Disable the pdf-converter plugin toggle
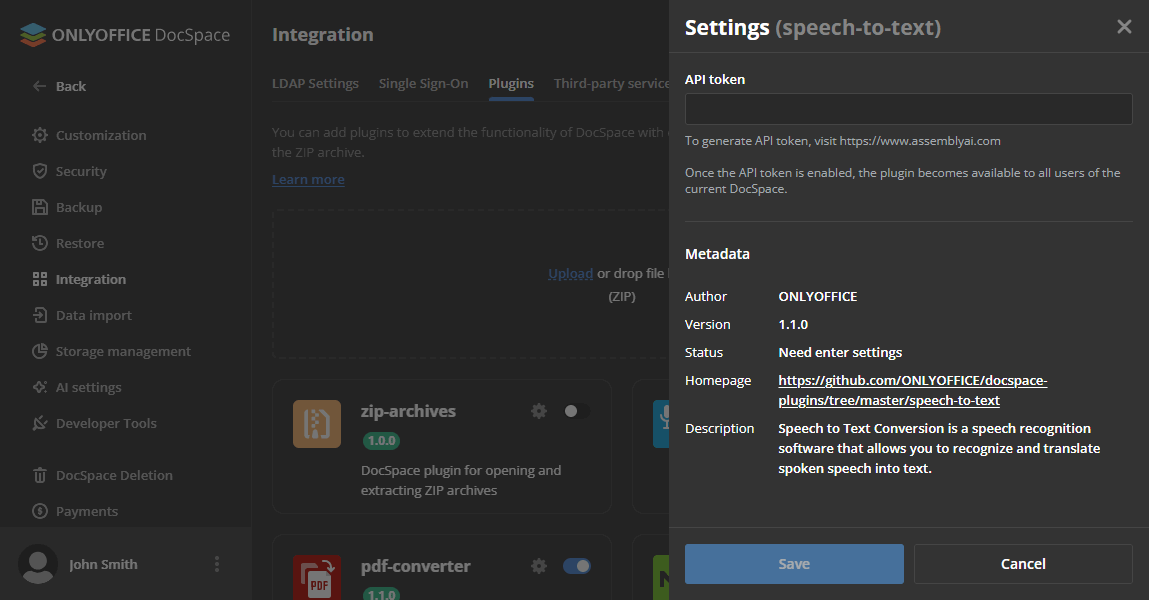This screenshot has height=600, width=1149. point(577,566)
